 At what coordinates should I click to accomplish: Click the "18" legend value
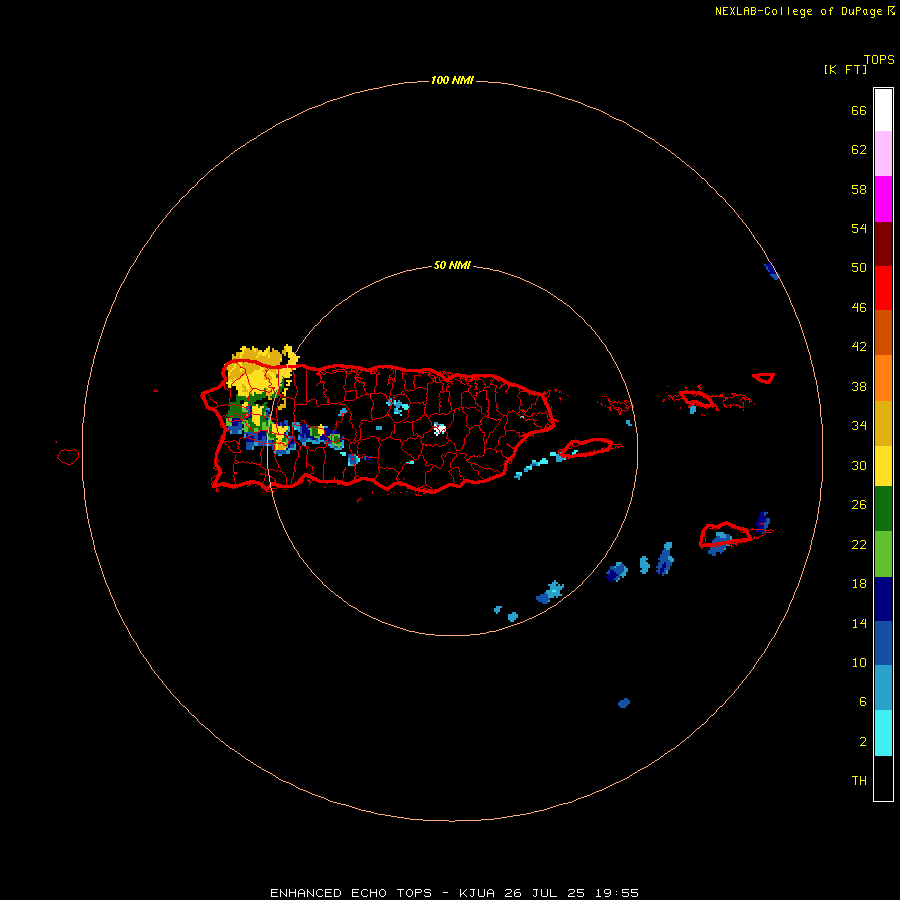pyautogui.click(x=859, y=584)
